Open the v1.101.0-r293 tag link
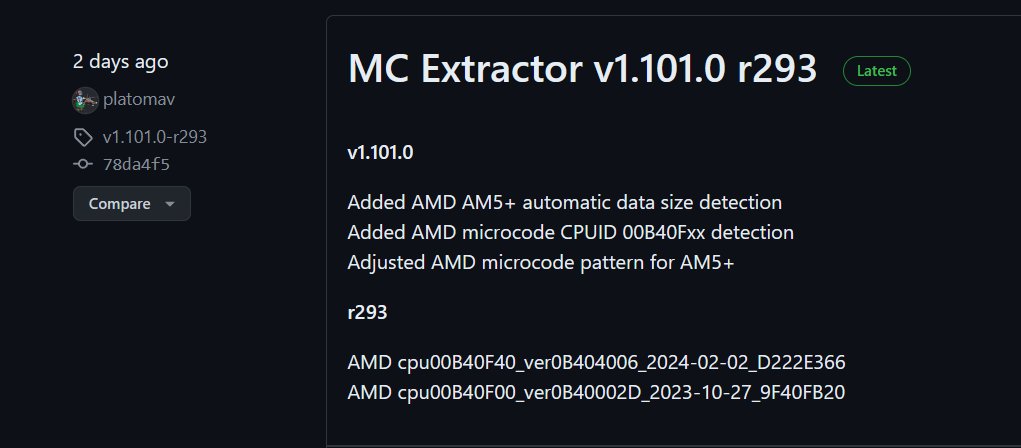 (x=154, y=137)
